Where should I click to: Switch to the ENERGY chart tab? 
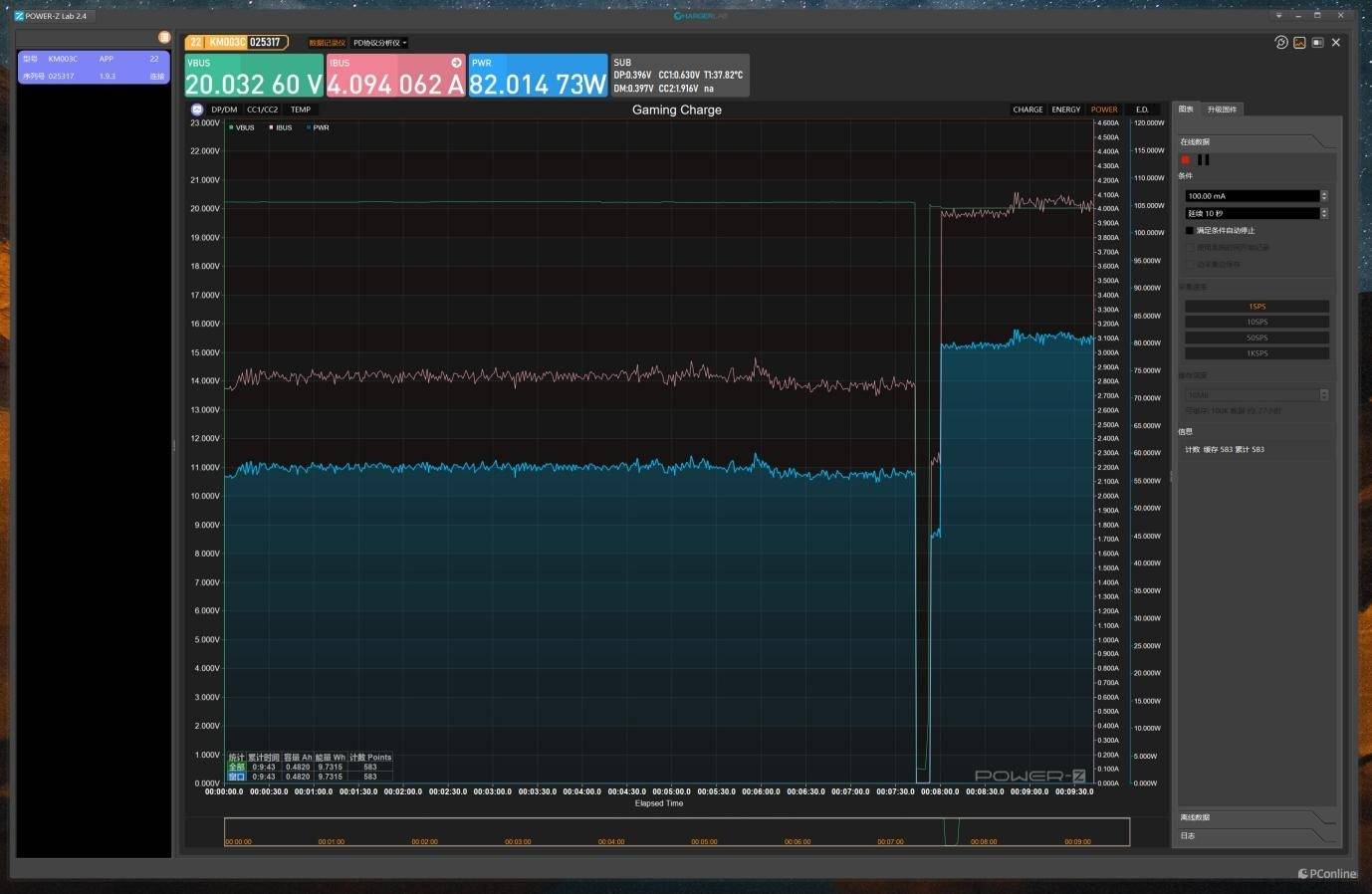tap(1065, 110)
